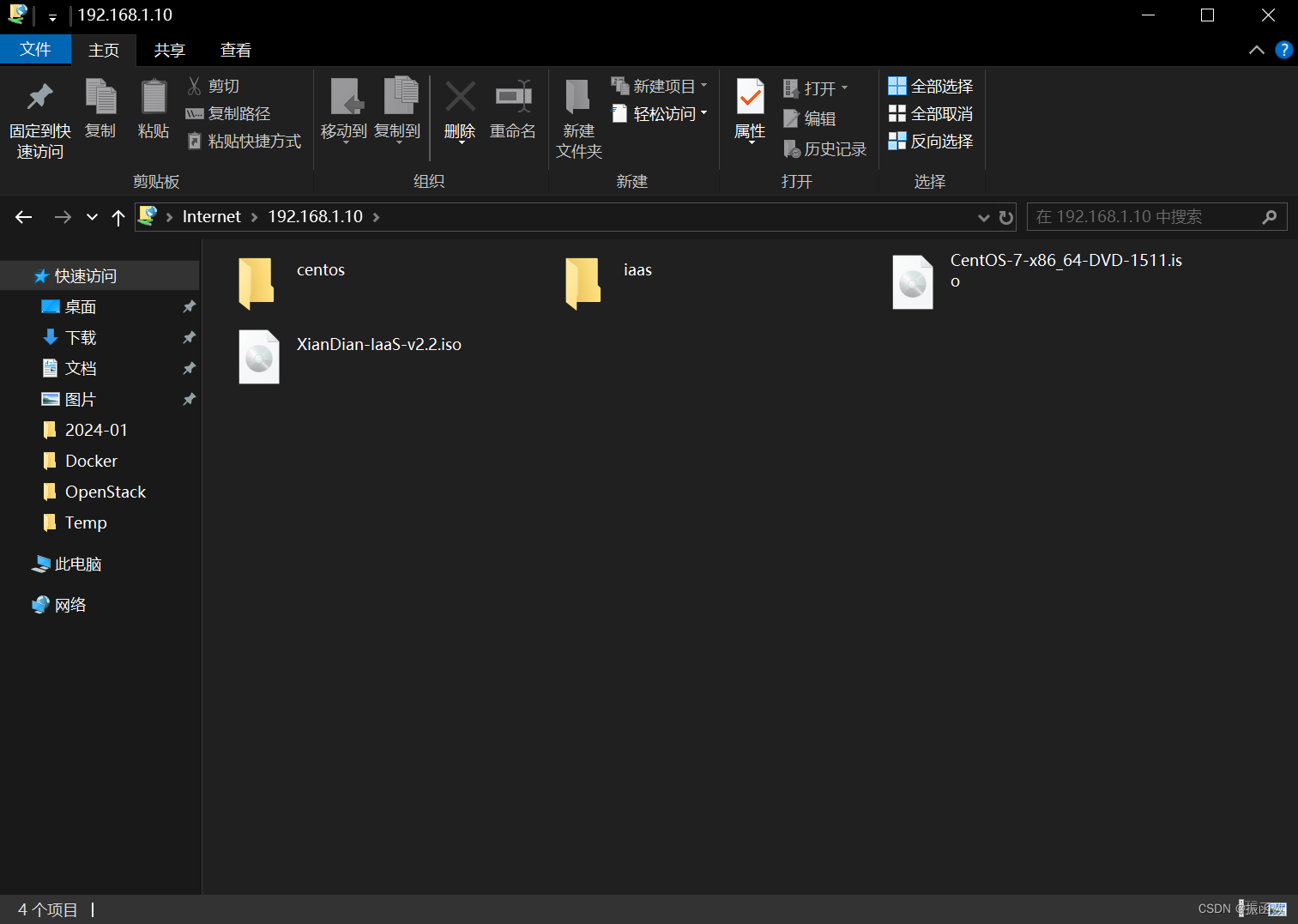Go up one folder level
The image size is (1298, 924).
point(118,217)
